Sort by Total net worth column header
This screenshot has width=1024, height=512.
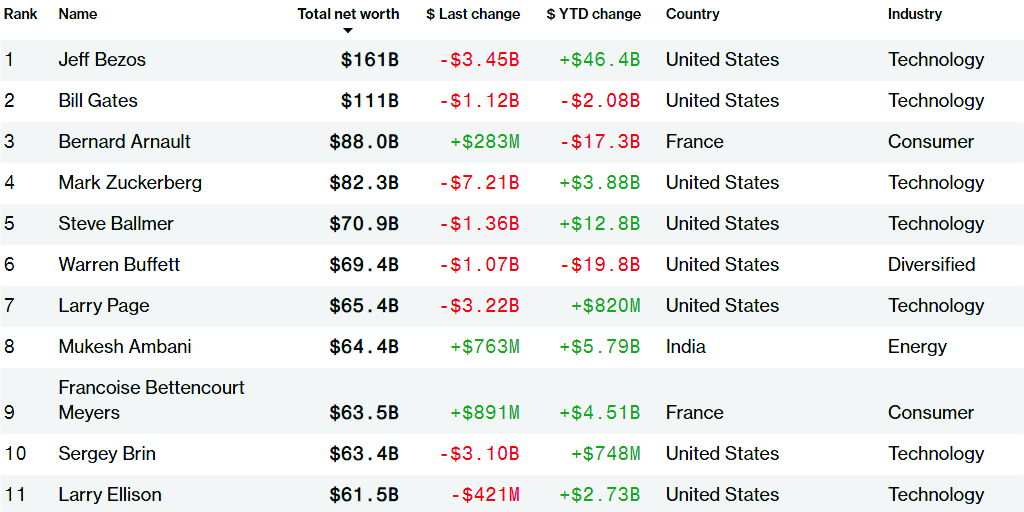click(348, 14)
